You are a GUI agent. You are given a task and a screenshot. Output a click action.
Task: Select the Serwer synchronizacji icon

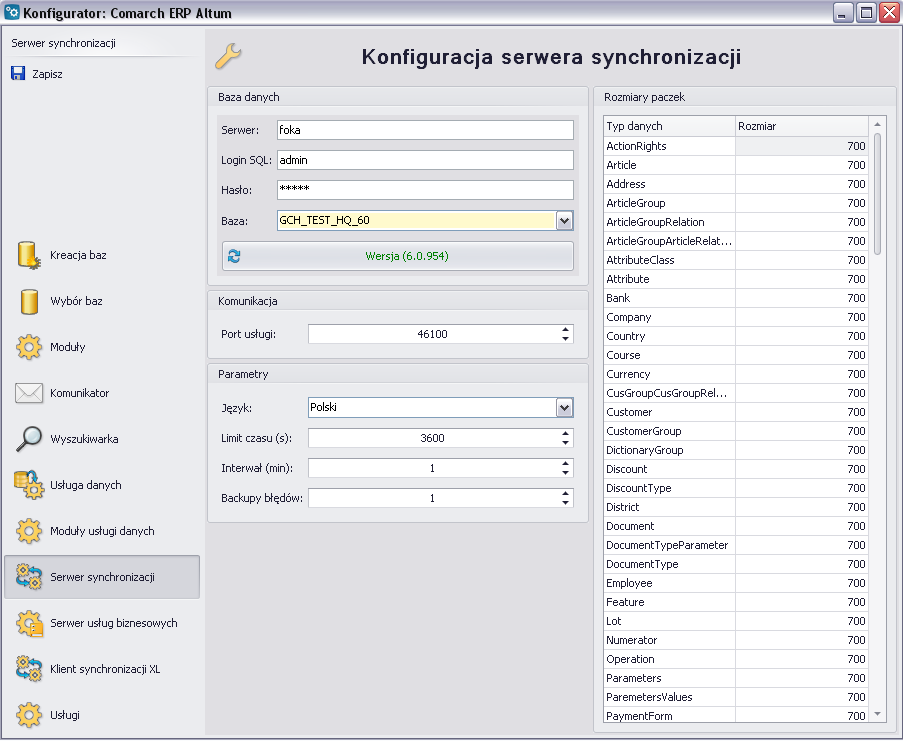tap(29, 577)
